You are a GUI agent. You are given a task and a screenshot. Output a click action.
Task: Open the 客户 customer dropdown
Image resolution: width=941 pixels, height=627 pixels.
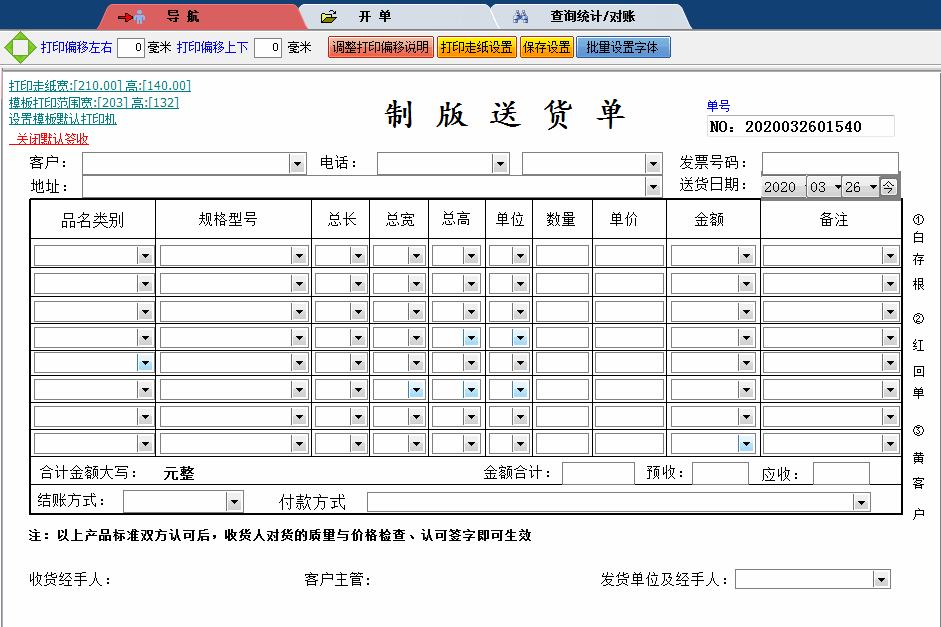coord(297,162)
